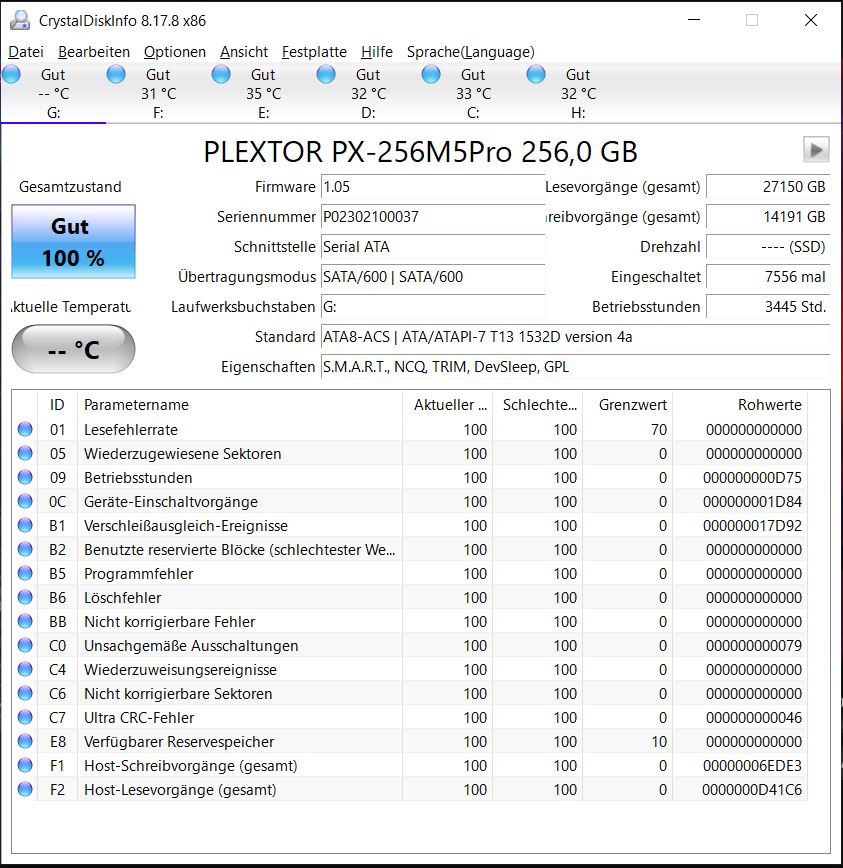Select drive C: status orb at 33 °C
The width and height of the screenshot is (843, 868).
tap(431, 74)
